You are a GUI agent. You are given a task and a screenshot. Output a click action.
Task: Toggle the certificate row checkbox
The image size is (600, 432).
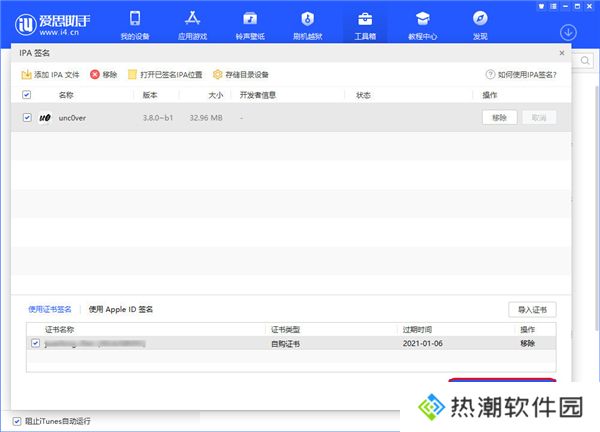click(x=36, y=343)
